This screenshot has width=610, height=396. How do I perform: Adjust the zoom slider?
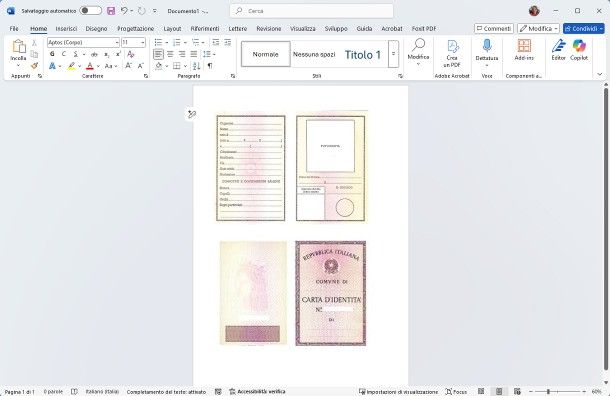[x=548, y=391]
